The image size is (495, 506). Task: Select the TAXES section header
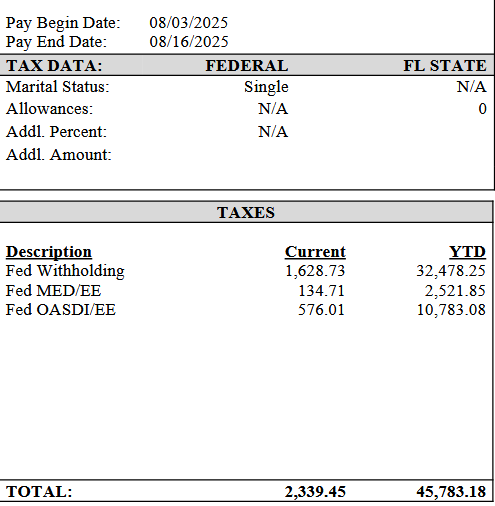[x=246, y=212]
